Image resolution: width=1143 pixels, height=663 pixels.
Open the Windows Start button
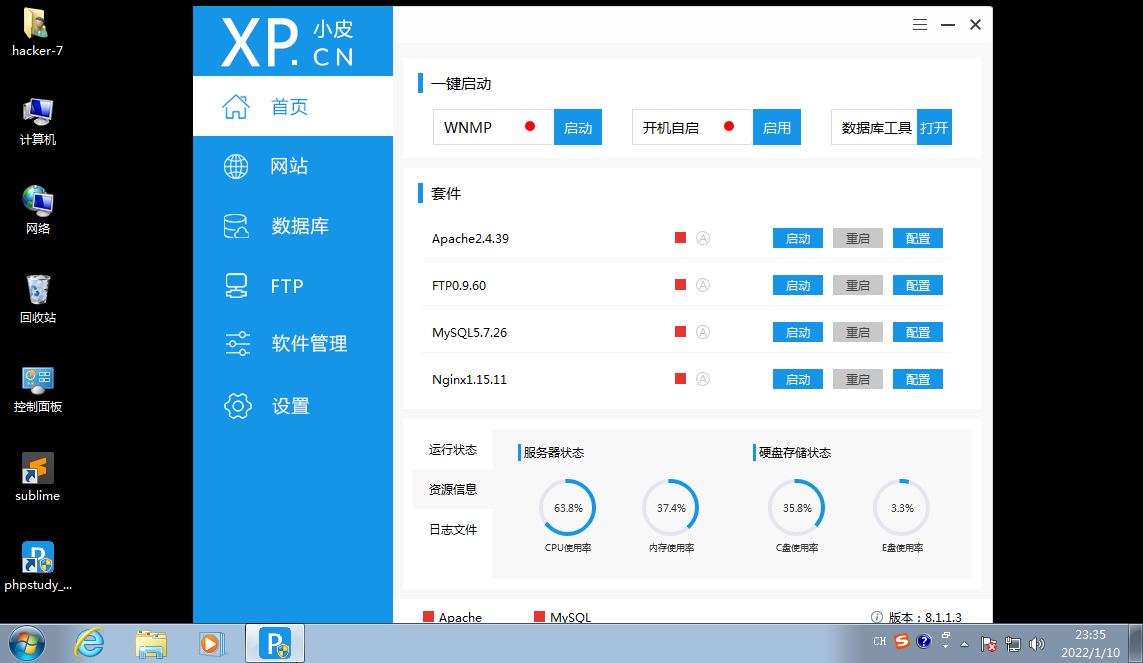(27, 643)
